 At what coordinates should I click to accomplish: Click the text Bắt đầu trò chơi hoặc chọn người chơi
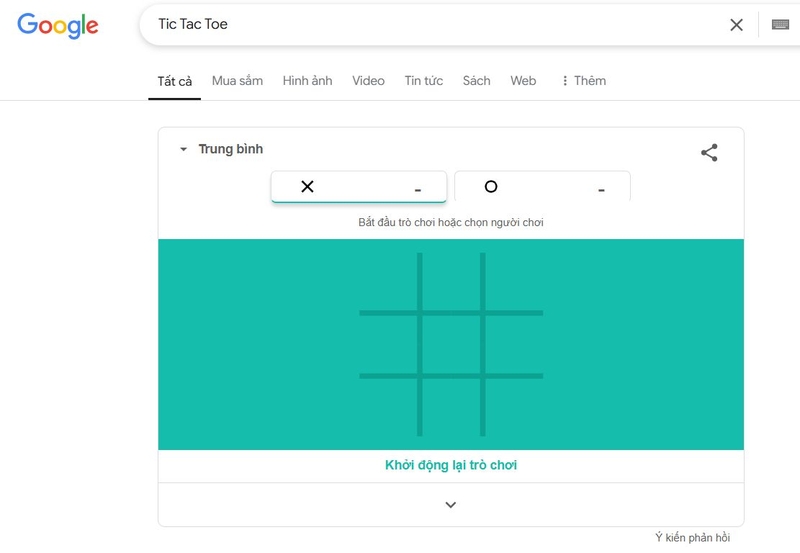coord(451,222)
